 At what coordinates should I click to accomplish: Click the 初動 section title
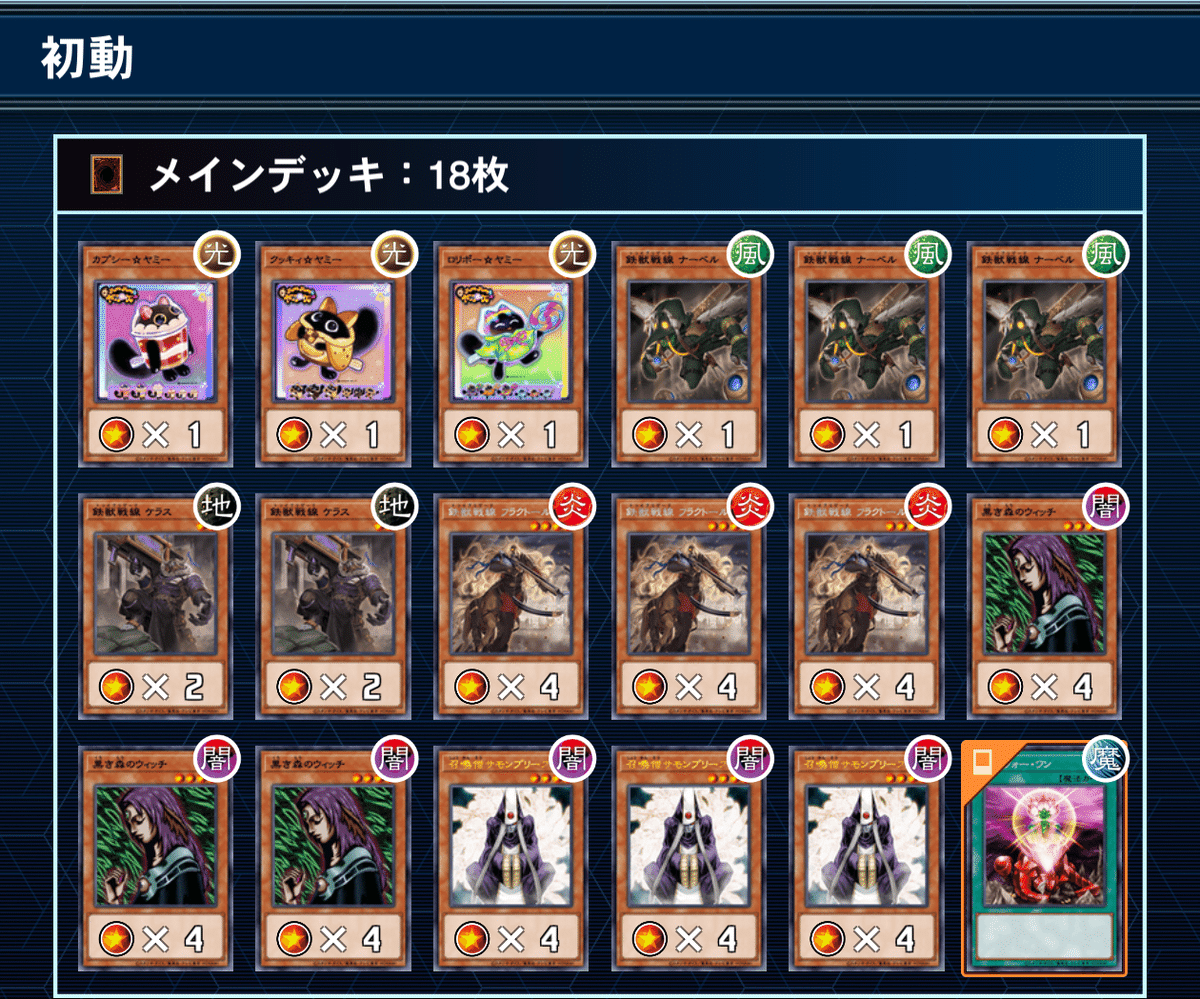point(88,60)
